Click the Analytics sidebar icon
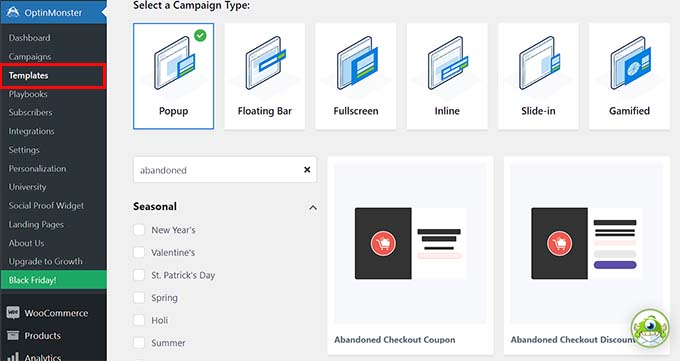The image size is (680, 361). [x=13, y=357]
